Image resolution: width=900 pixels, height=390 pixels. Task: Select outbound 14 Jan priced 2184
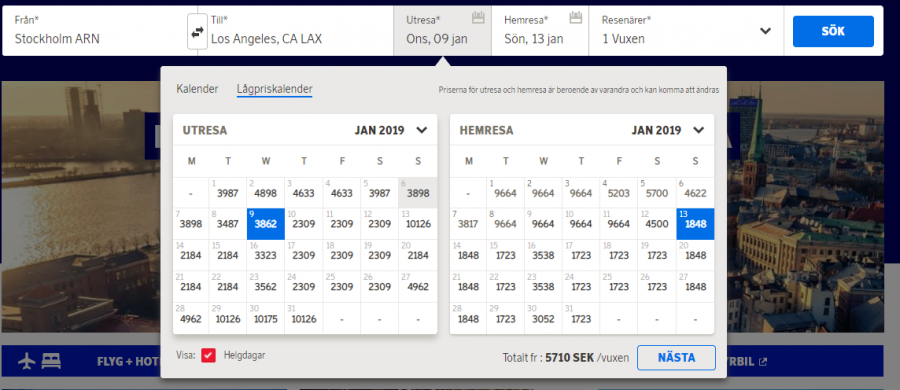[x=191, y=255]
